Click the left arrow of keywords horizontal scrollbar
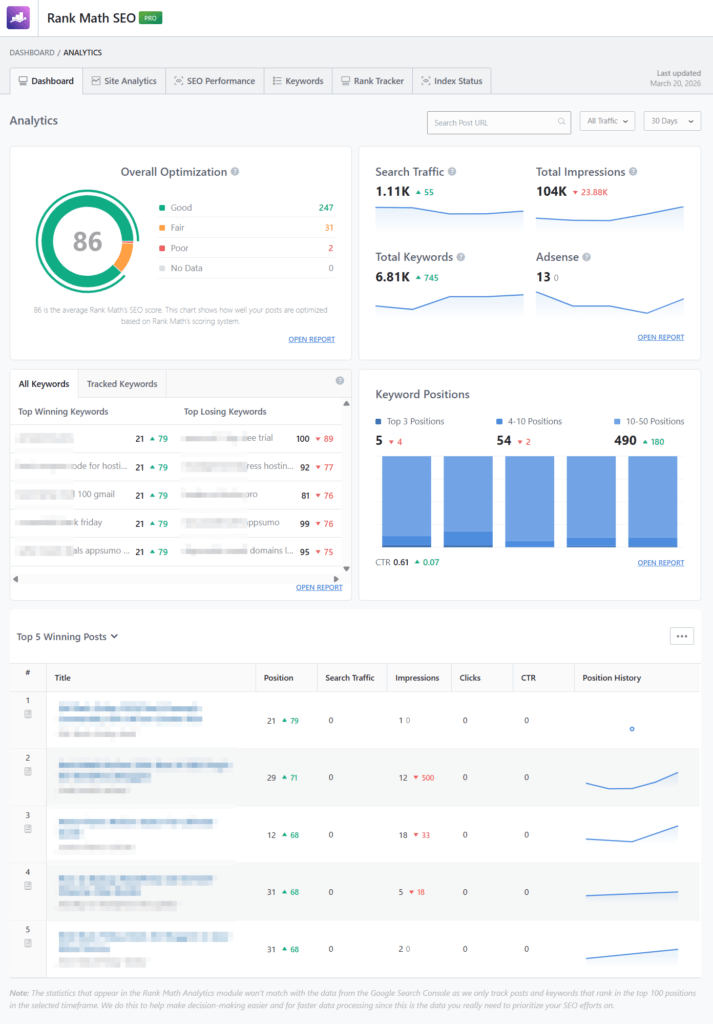This screenshot has width=713, height=1024. [16, 579]
